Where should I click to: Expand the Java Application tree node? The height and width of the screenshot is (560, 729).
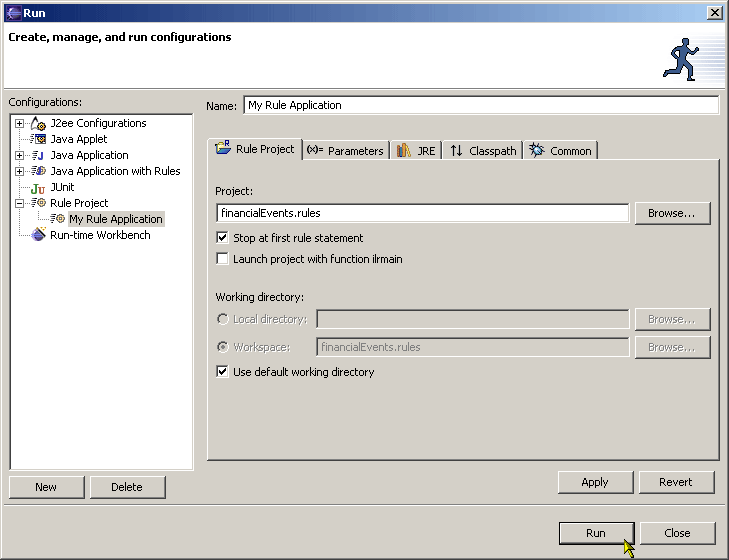pyautogui.click(x=19, y=155)
